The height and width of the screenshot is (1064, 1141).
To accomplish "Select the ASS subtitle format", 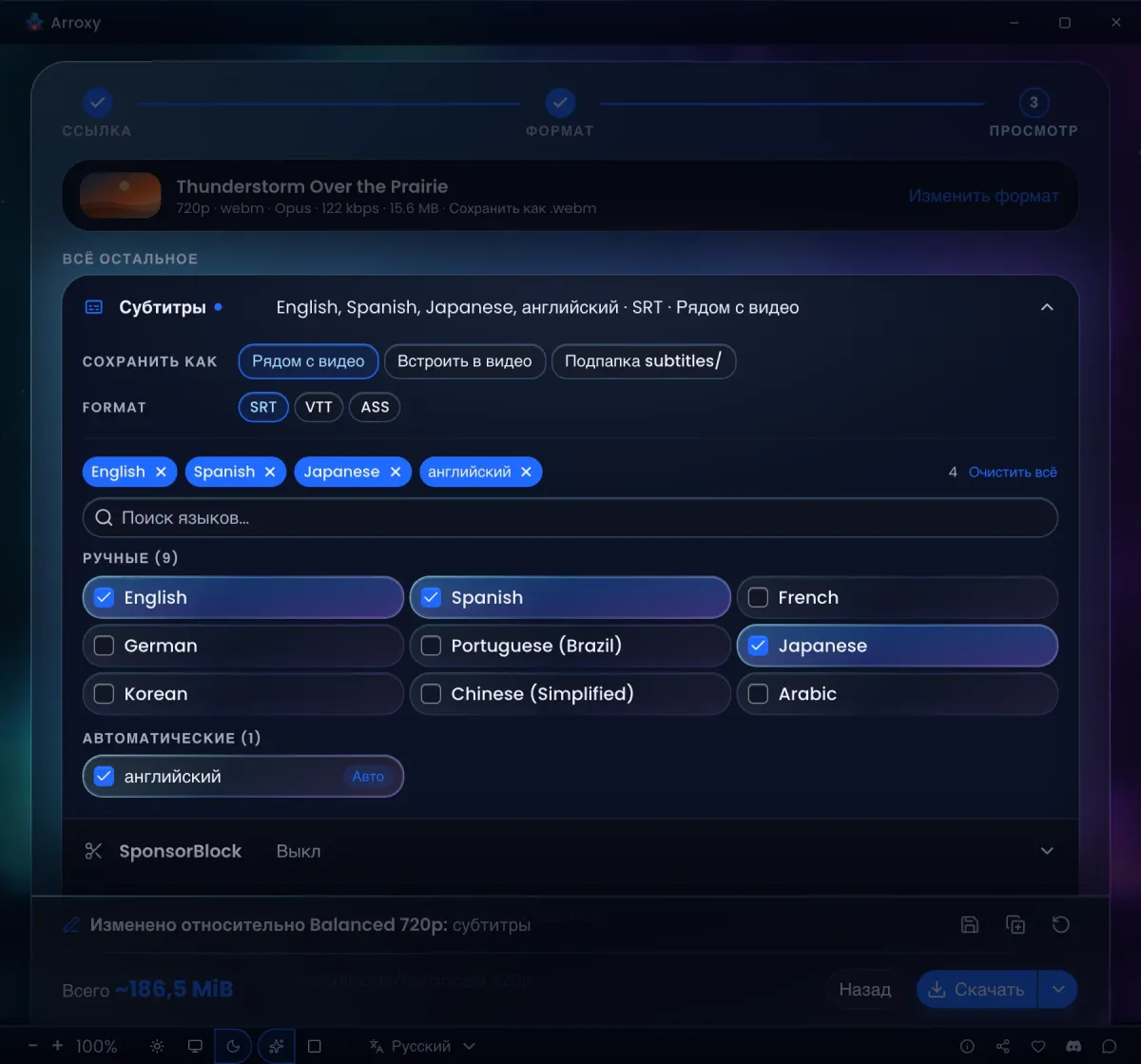I will (x=375, y=407).
